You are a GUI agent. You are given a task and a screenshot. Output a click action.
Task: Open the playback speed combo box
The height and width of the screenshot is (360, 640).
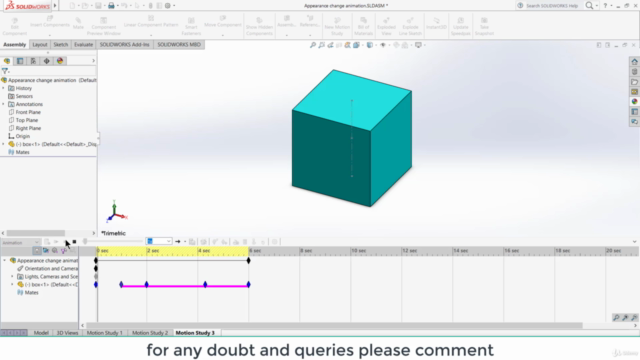(x=158, y=242)
